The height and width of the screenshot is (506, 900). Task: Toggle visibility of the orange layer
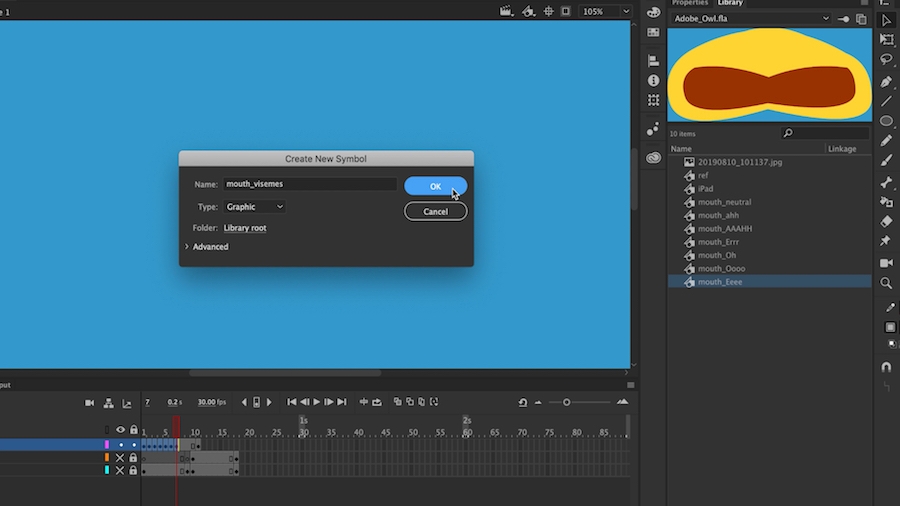[x=120, y=458]
